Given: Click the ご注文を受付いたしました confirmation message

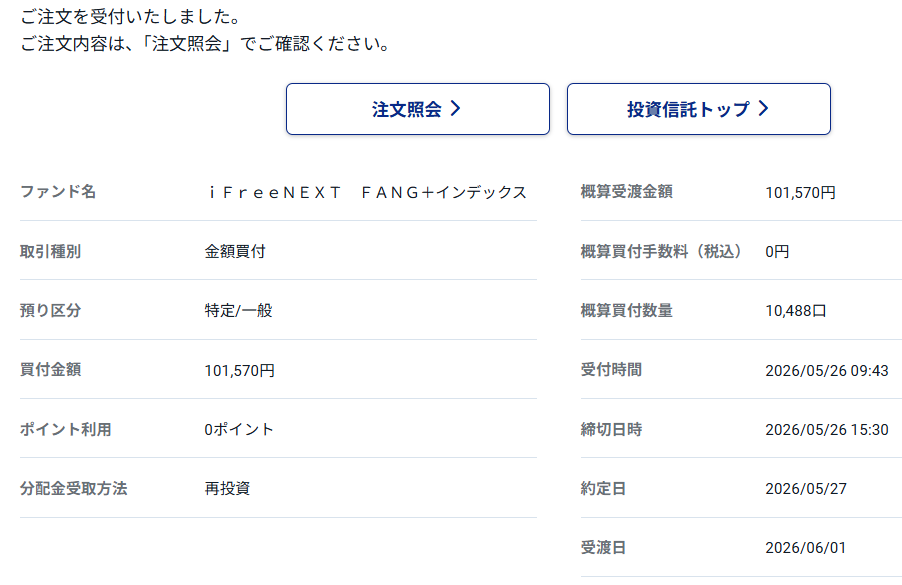Looking at the screenshot, I should point(130,17).
